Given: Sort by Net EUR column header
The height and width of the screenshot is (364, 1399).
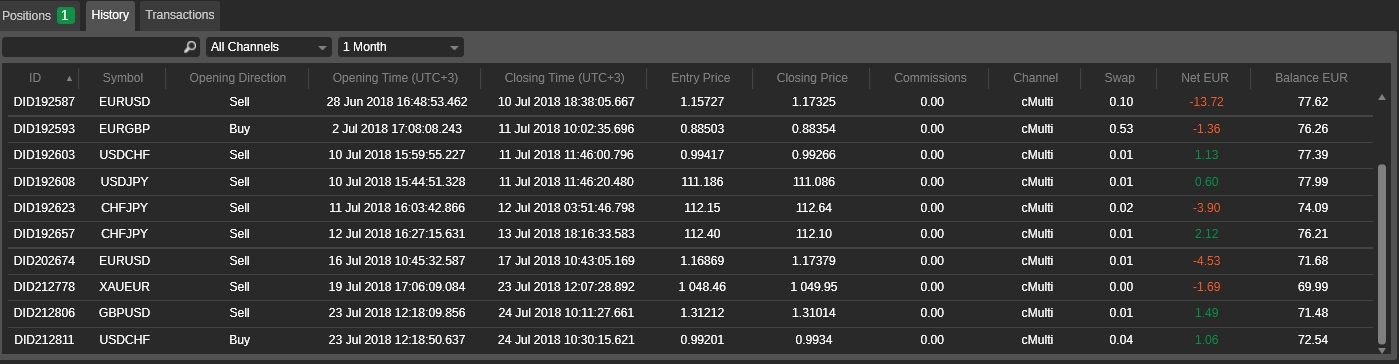Looking at the screenshot, I should tap(1206, 78).
